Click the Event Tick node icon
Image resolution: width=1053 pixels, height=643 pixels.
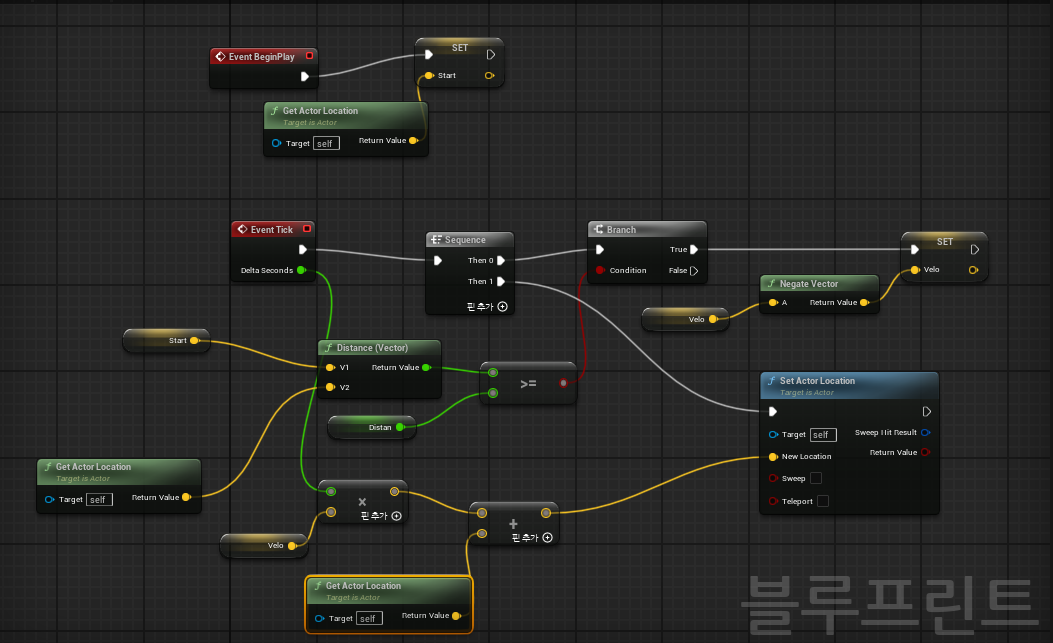242,229
